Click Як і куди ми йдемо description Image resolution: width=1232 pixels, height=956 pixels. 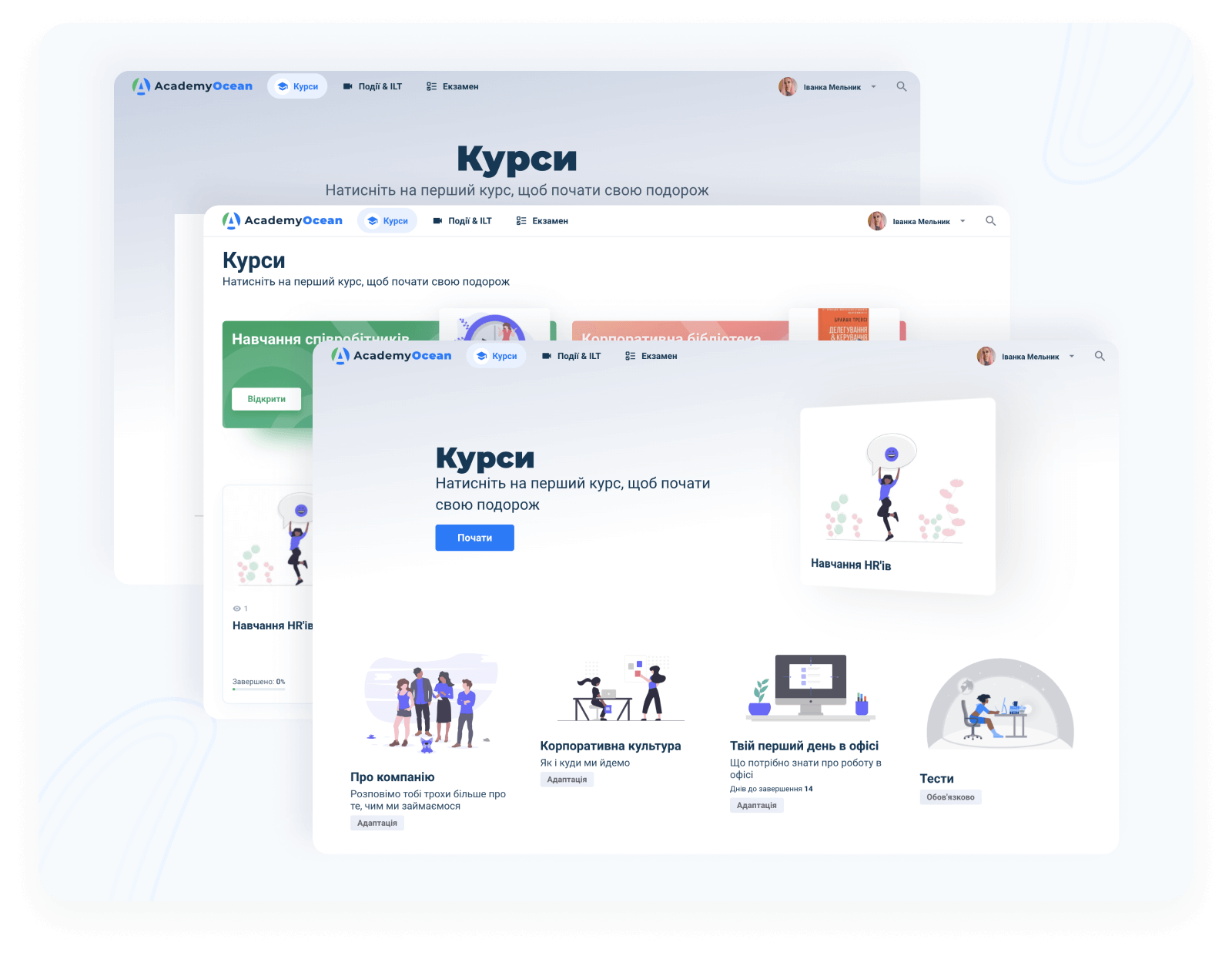pos(585,763)
